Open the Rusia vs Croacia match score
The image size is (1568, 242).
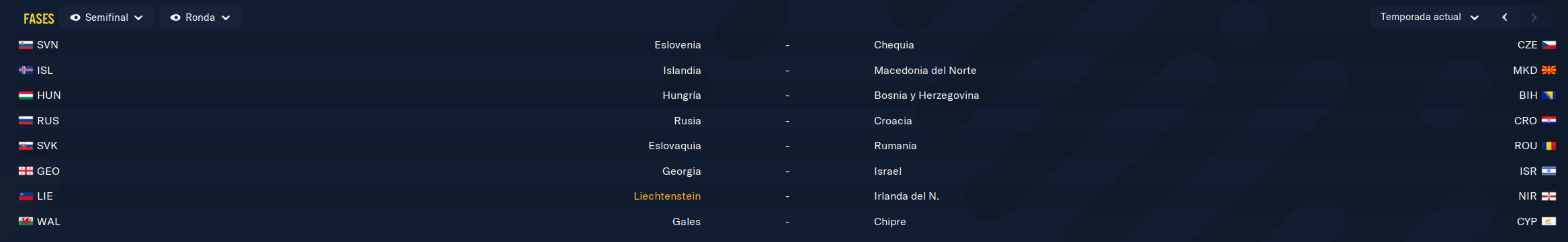[787, 121]
